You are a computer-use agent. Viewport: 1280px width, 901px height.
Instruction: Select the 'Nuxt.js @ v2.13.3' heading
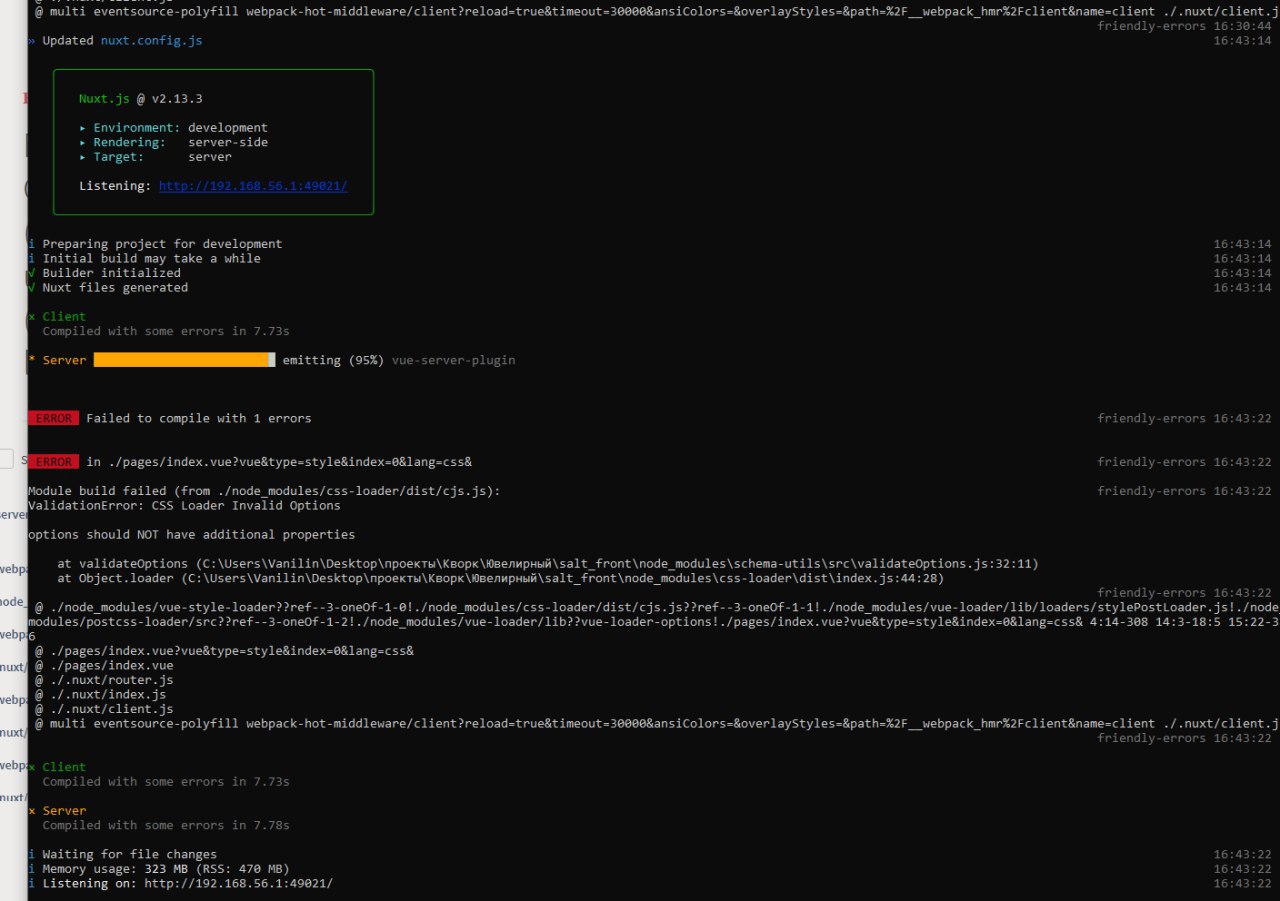click(141, 99)
